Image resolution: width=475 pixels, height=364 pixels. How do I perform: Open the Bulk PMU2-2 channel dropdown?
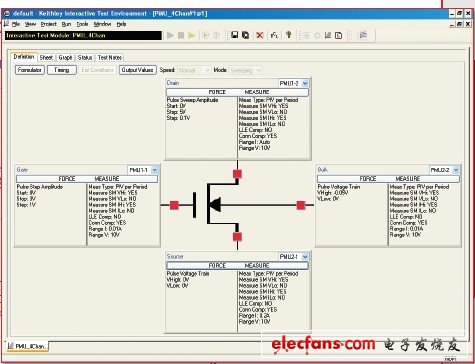point(456,170)
